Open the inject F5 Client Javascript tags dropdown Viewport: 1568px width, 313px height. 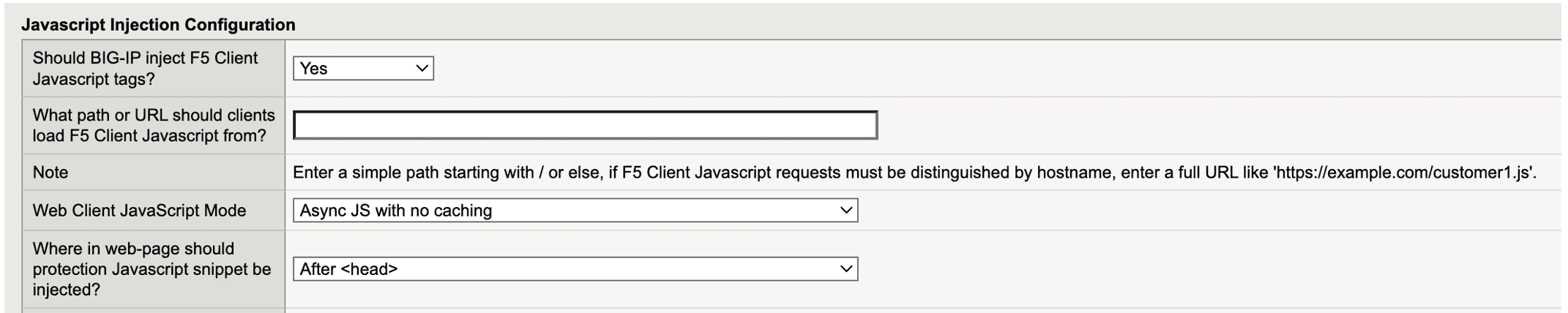362,69
